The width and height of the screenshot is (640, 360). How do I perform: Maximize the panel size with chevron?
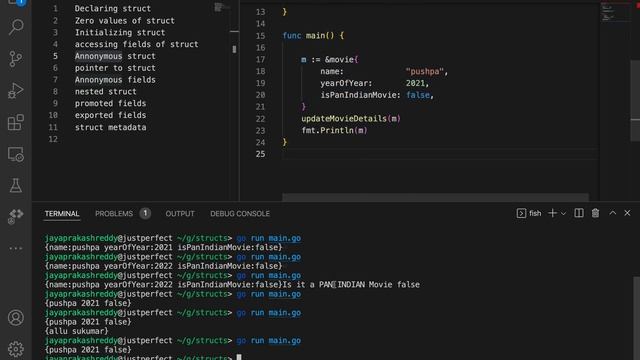[x=613, y=213]
